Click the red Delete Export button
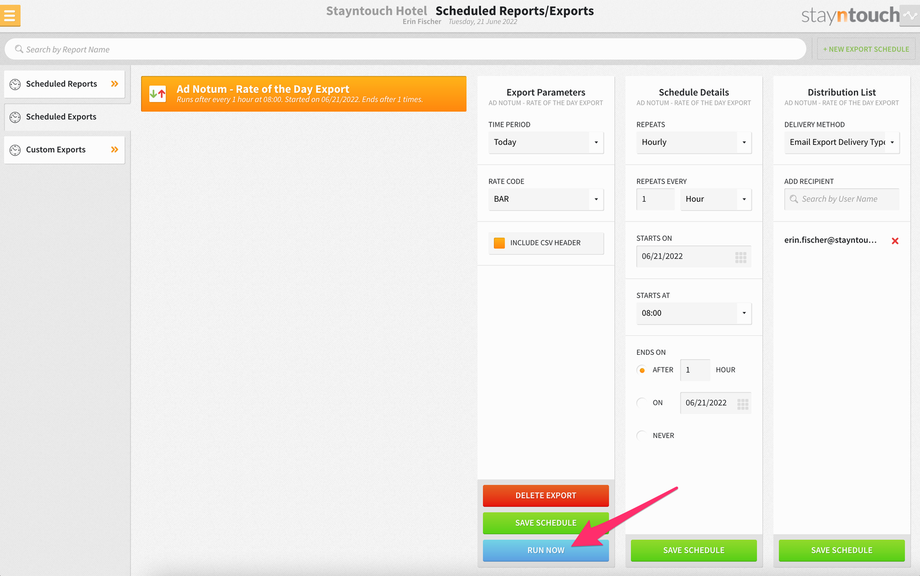 [546, 496]
